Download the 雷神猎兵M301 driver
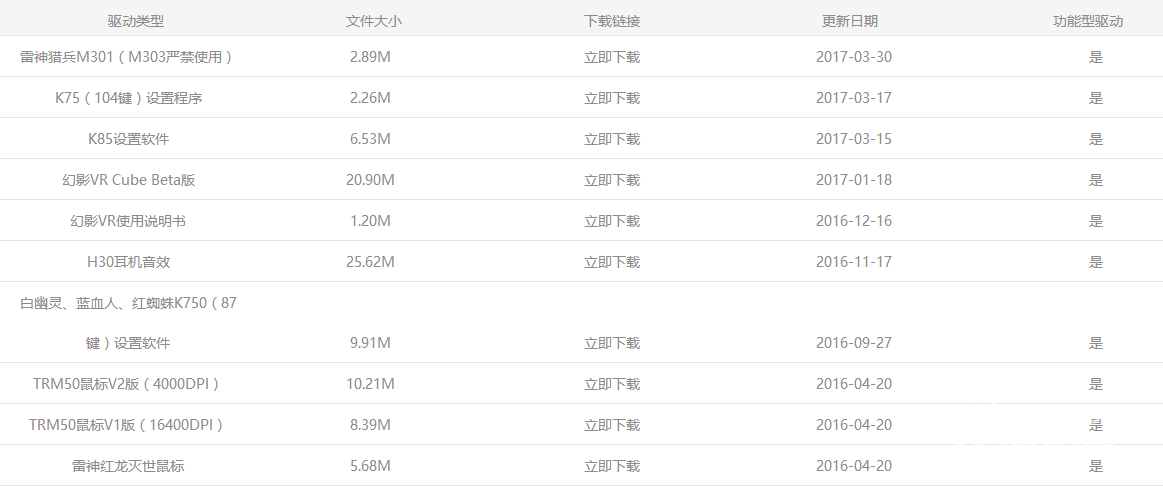Image resolution: width=1163 pixels, height=492 pixels. 611,57
